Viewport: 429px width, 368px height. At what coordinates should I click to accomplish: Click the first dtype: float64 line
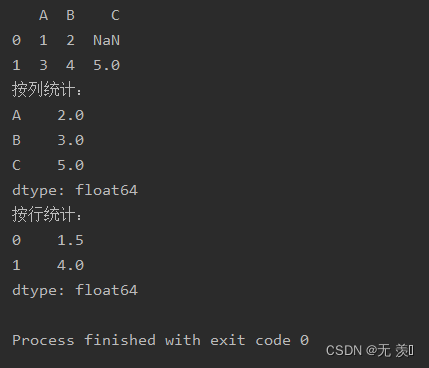[75, 190]
